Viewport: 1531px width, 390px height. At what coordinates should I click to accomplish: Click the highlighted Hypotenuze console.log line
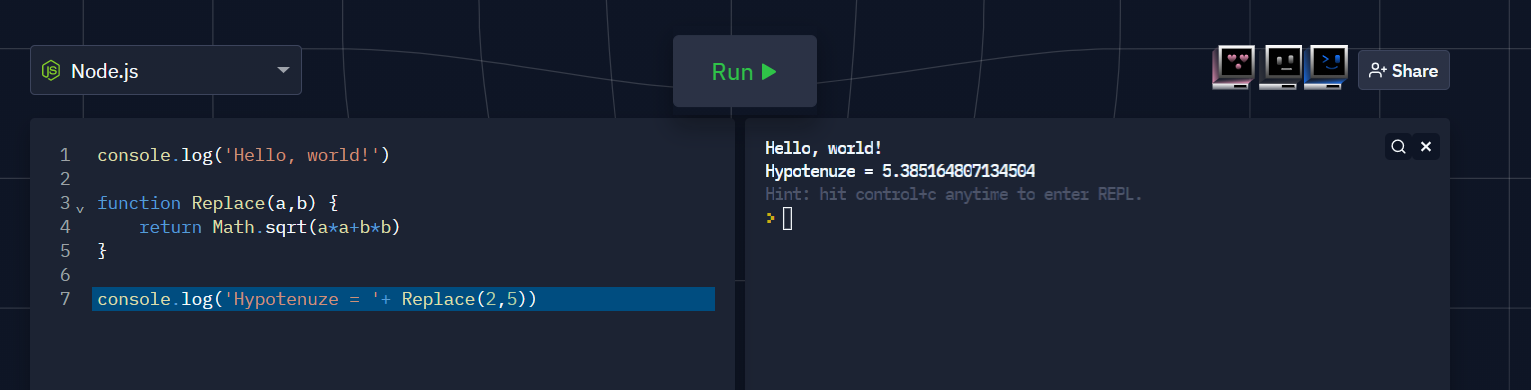pos(403,299)
